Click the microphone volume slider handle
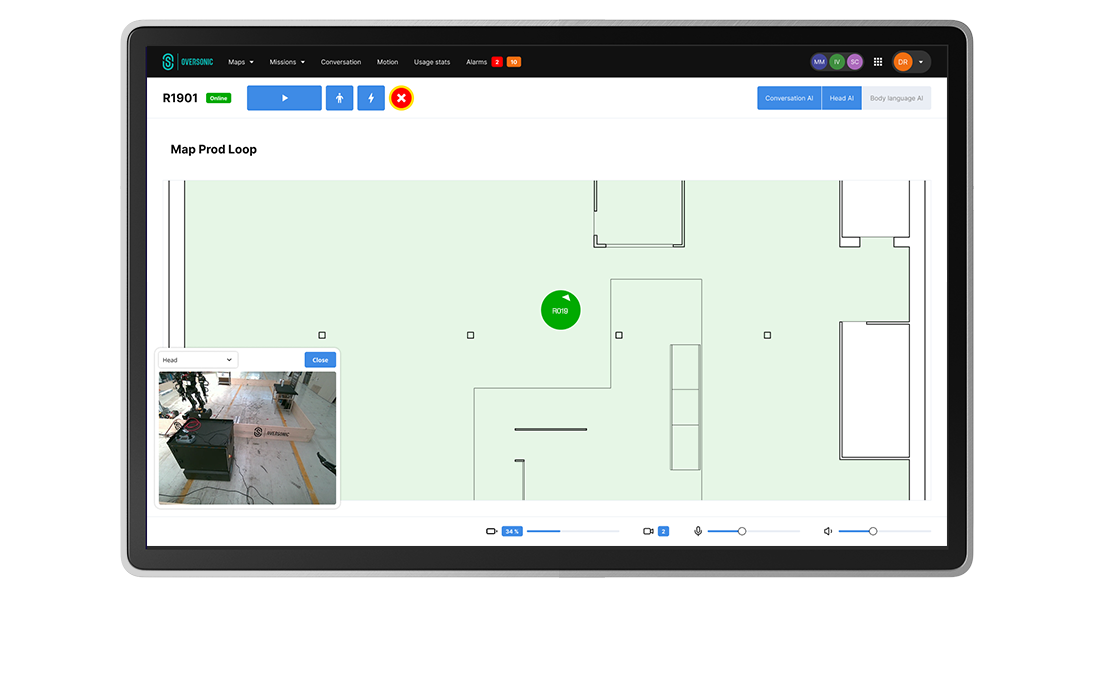1100x700 pixels. pyautogui.click(x=742, y=531)
